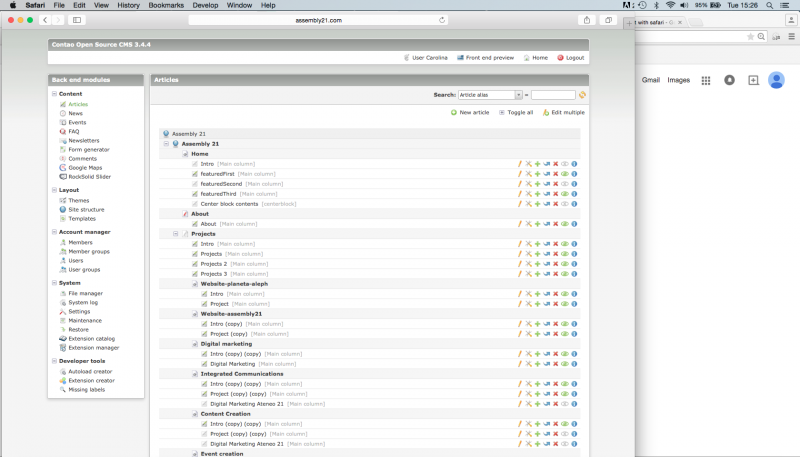Collapse the Content section in sidebar

click(x=54, y=94)
